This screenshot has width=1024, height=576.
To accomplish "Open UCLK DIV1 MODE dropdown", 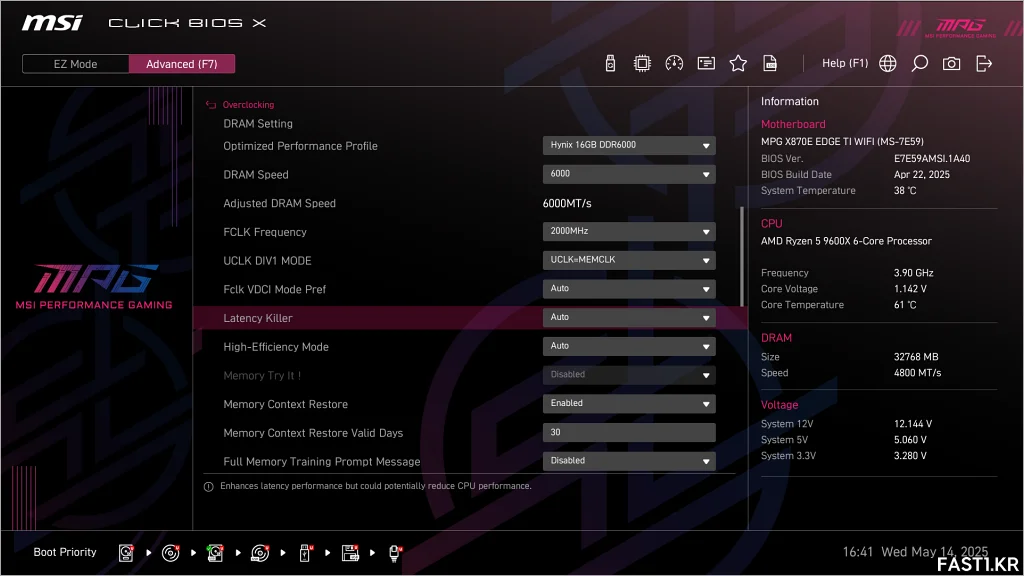I will [x=629, y=260].
